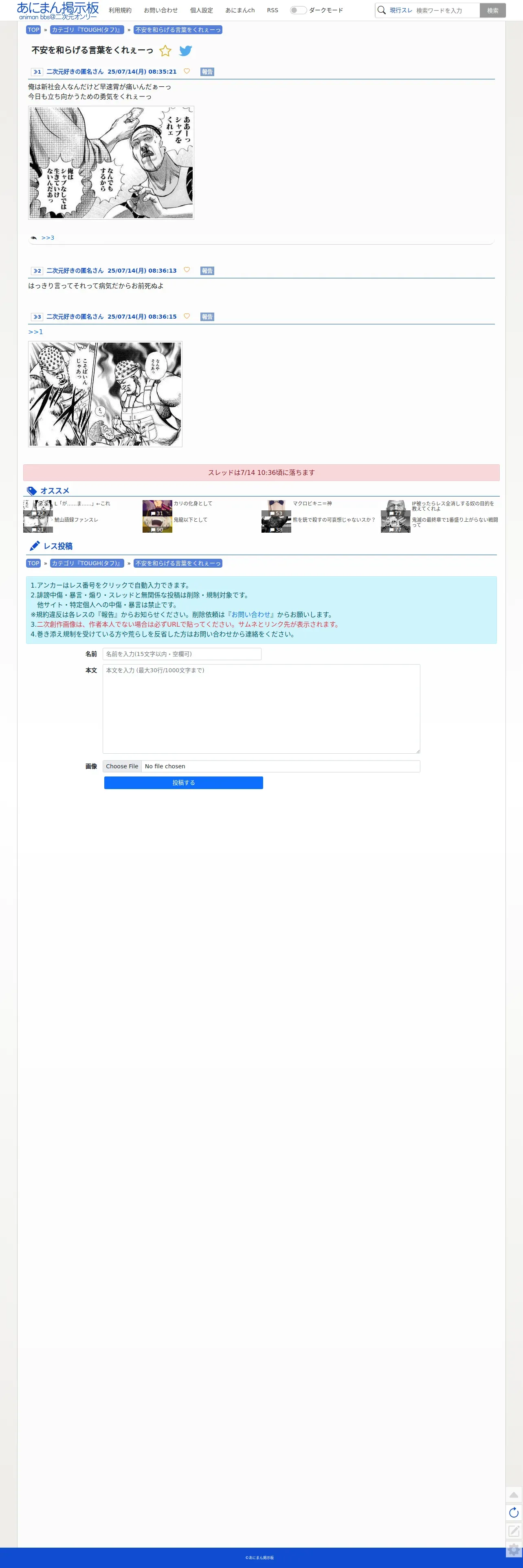Report post 1 with 報告 button
This screenshot has height=1568, width=523.
(x=207, y=72)
